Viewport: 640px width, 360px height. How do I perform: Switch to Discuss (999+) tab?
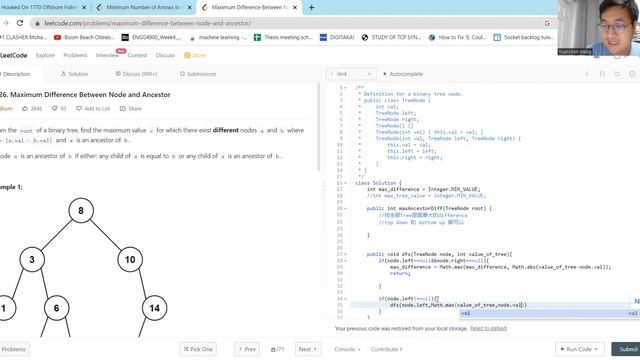(x=136, y=74)
